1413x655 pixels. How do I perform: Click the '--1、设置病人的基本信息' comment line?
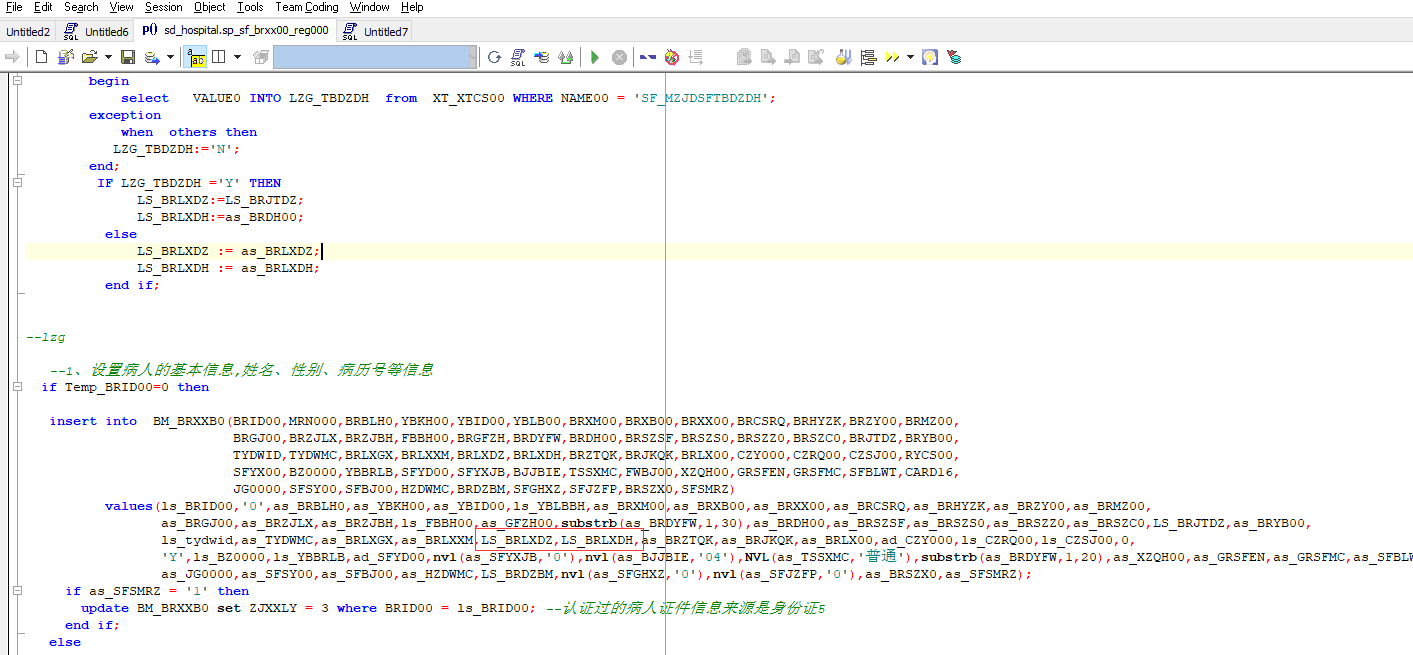(x=241, y=370)
